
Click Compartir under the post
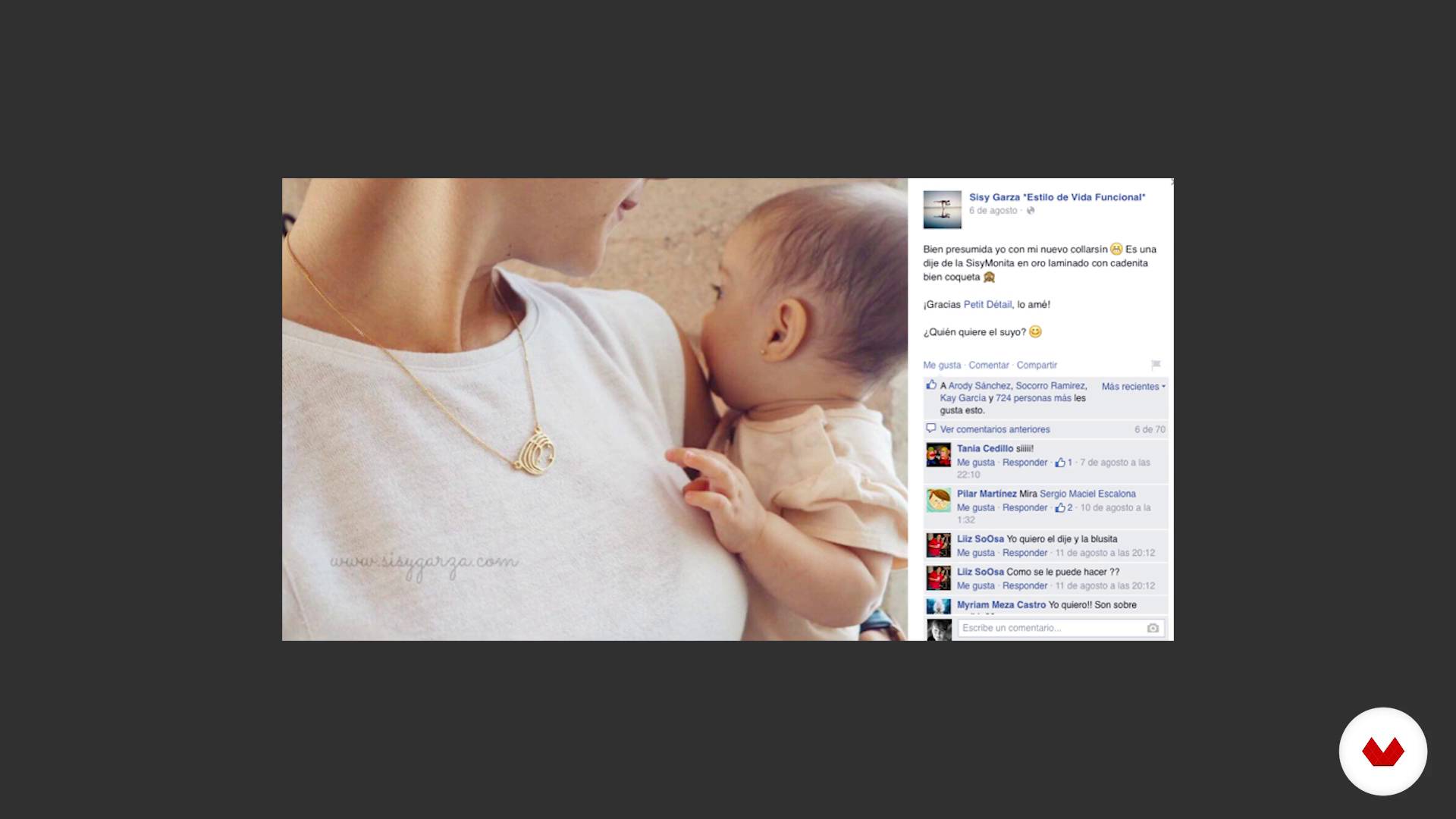[x=1037, y=366]
